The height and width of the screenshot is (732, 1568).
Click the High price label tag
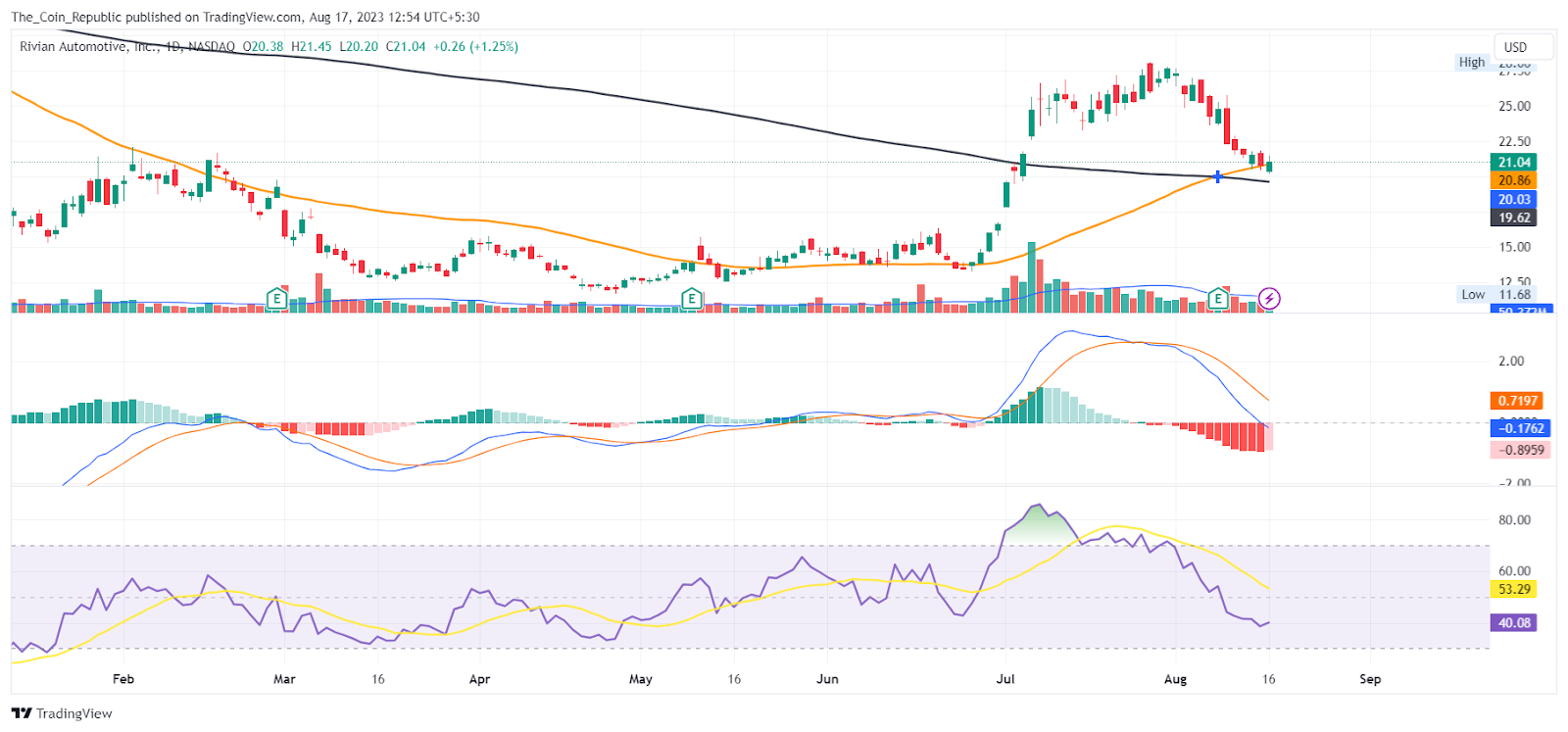(1472, 62)
